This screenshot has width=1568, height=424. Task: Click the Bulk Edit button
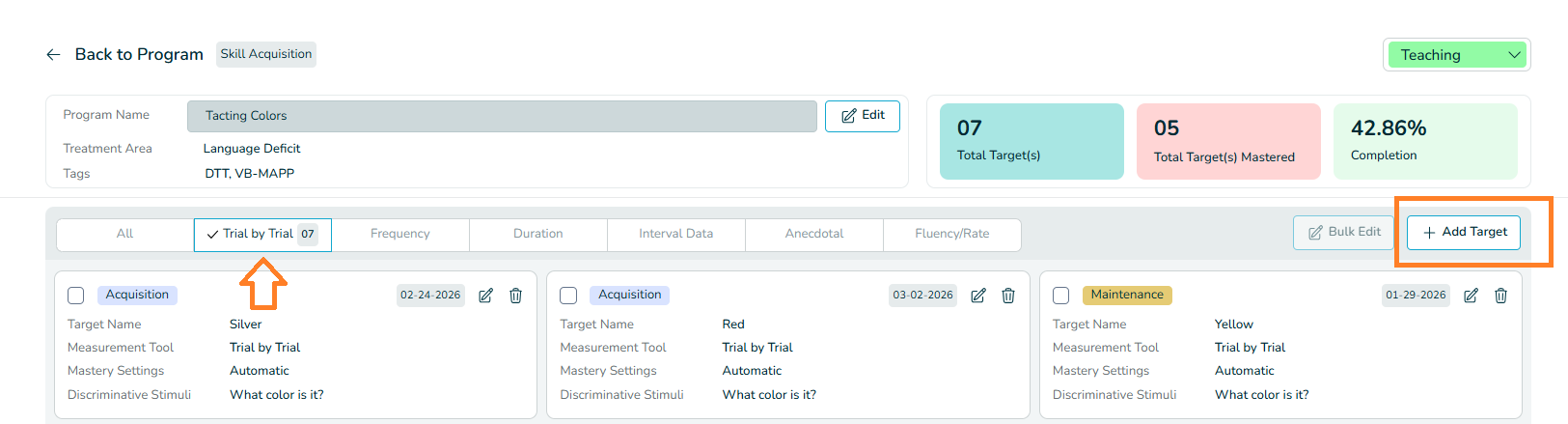pos(1344,233)
